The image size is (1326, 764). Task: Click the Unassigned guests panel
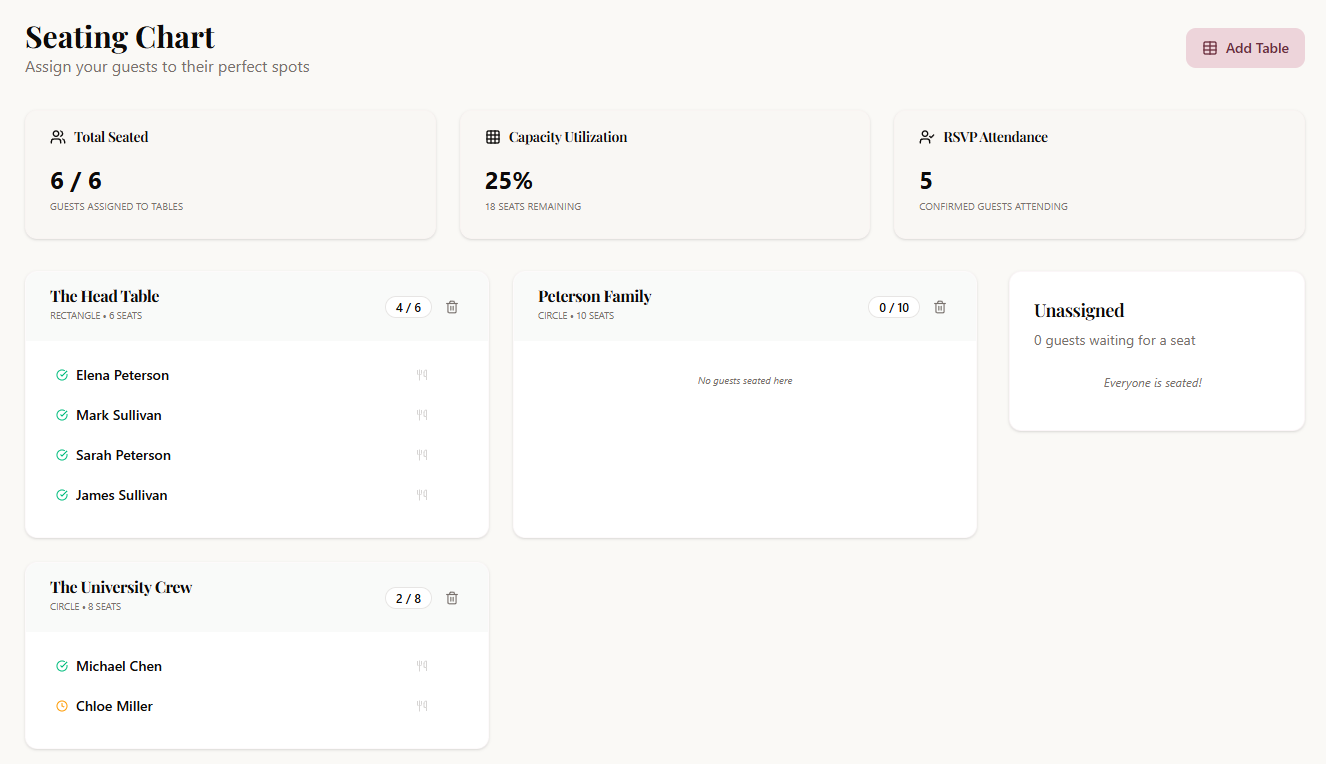(x=1156, y=351)
